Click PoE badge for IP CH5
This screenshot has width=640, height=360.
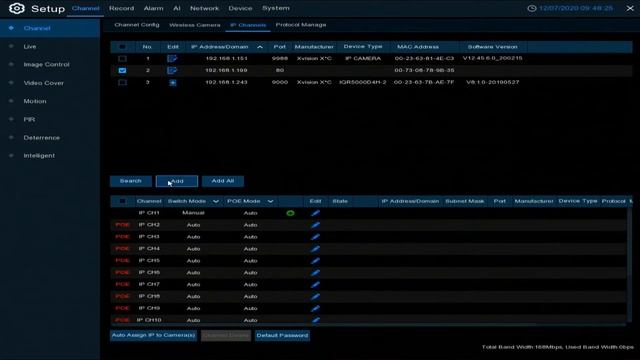122,260
